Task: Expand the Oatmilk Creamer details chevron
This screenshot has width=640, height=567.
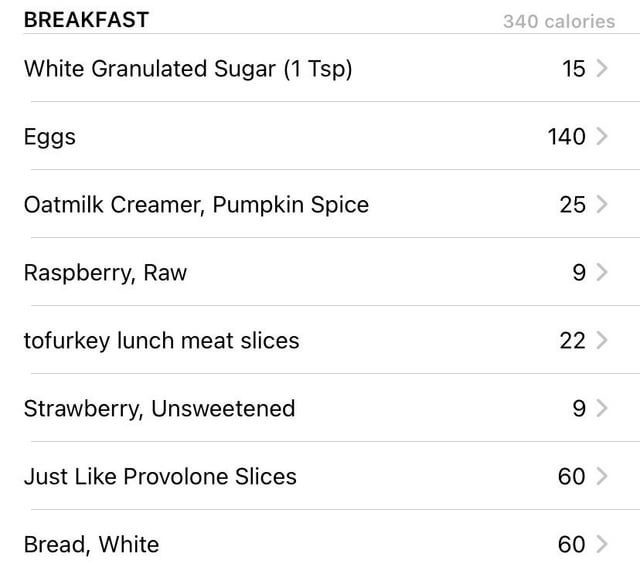Action: point(602,204)
